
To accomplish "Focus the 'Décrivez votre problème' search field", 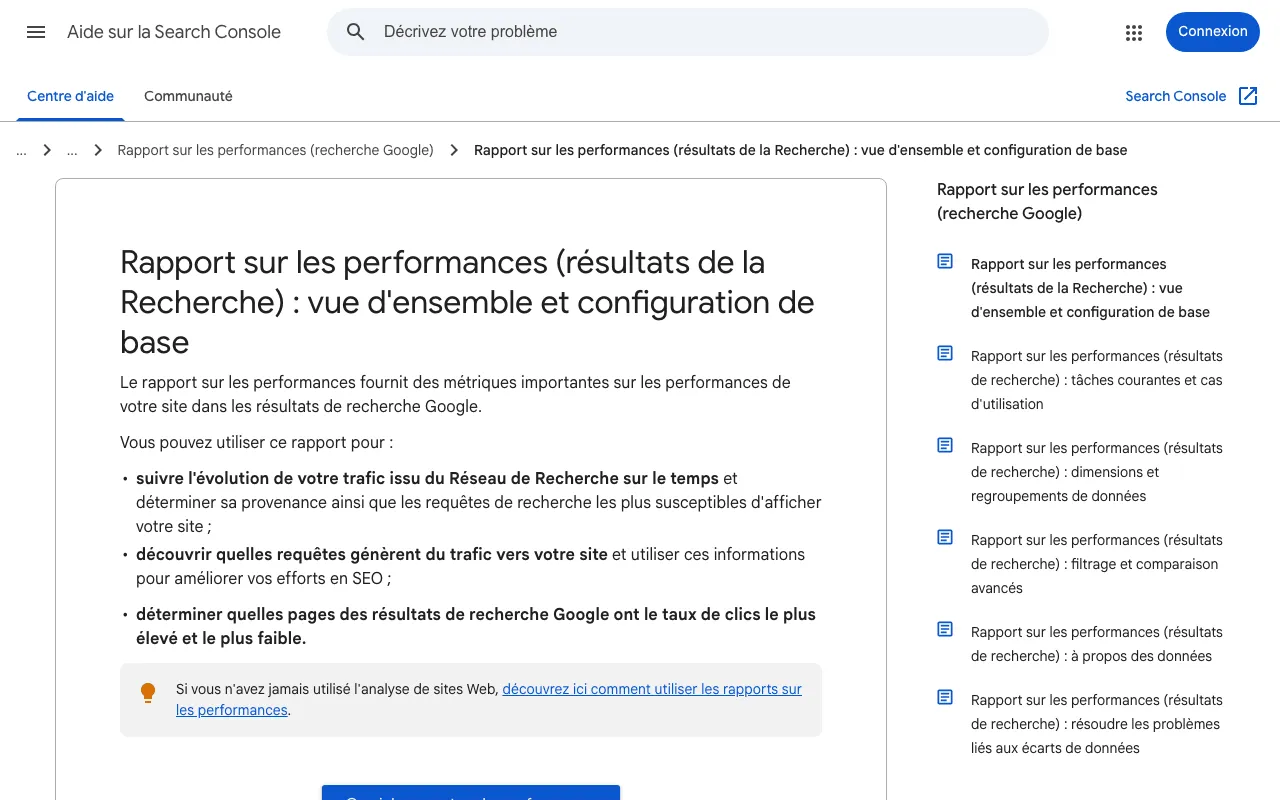I will [688, 32].
